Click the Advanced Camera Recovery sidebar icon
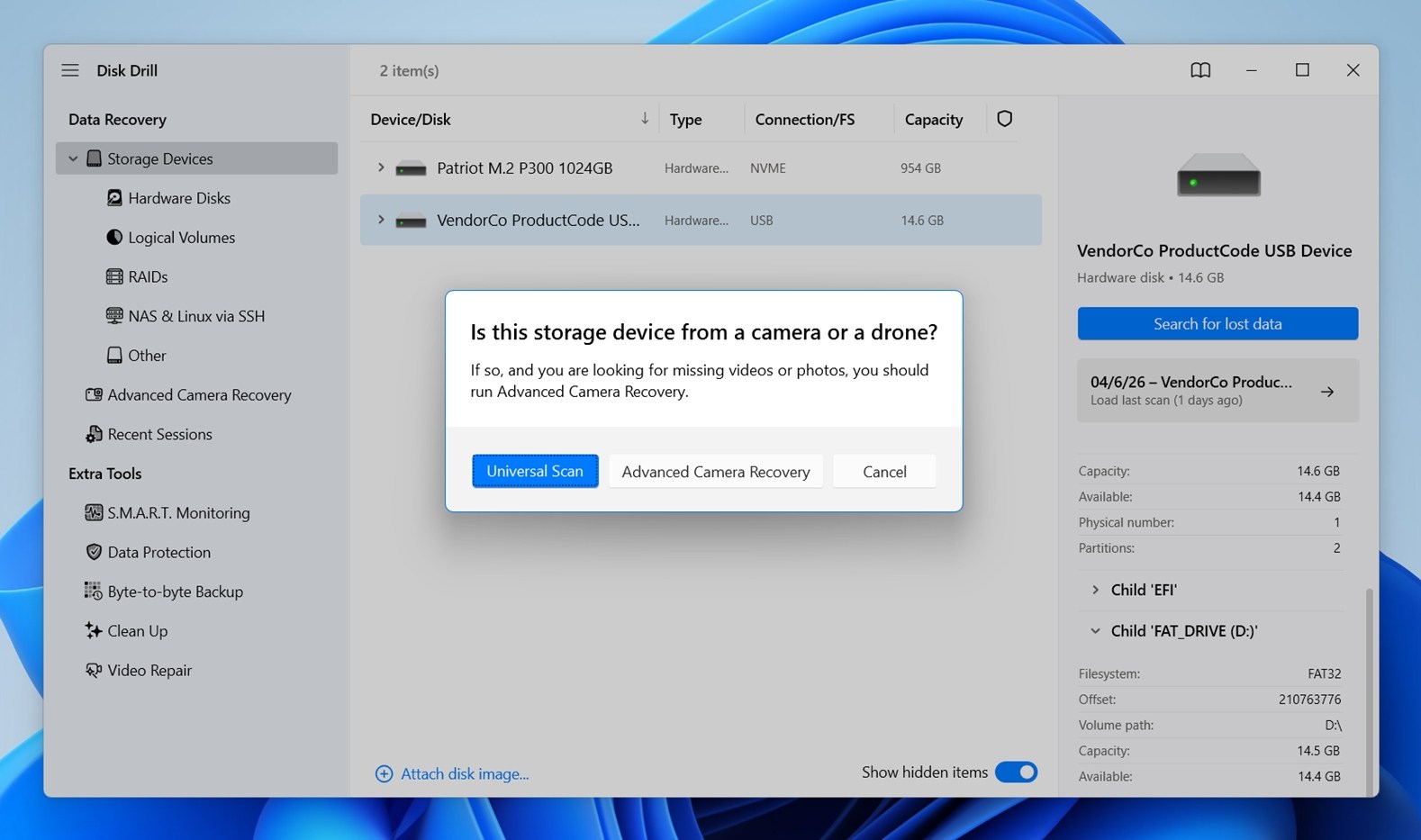 (x=94, y=394)
